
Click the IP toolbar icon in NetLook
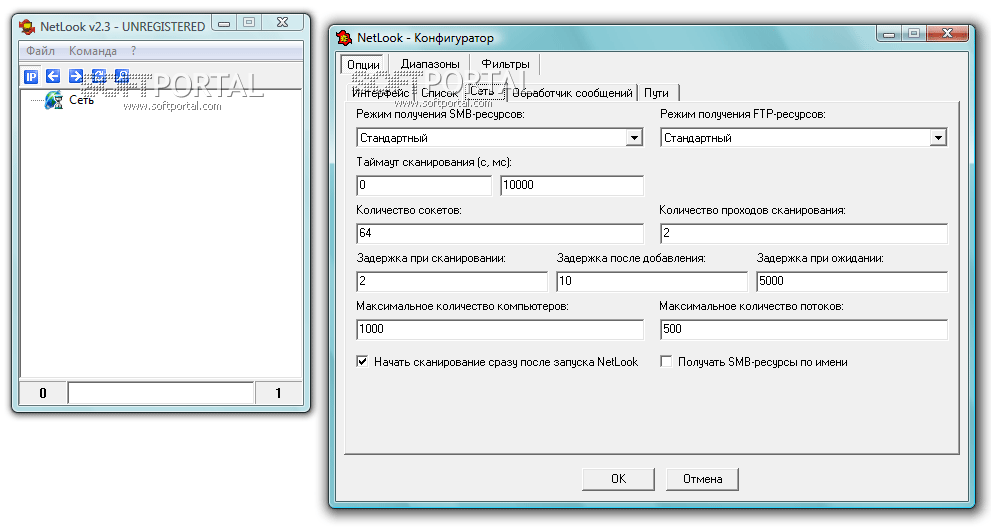[x=31, y=77]
